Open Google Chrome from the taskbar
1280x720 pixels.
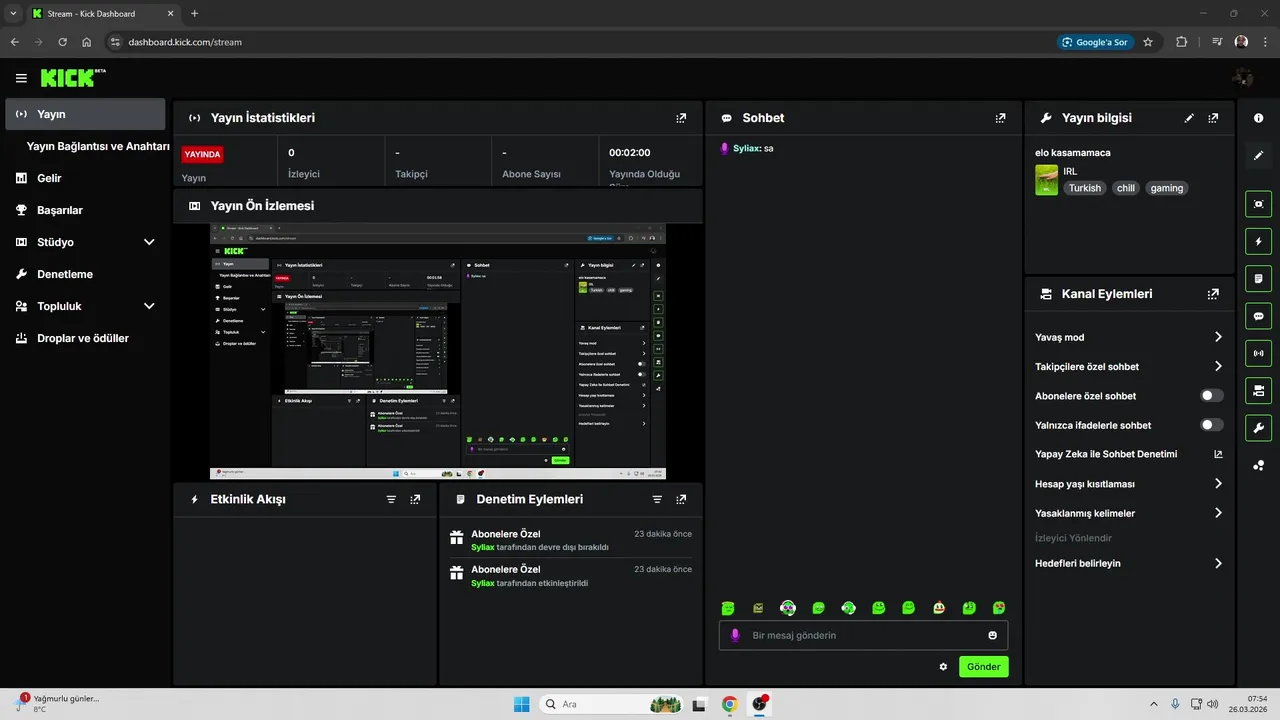730,704
